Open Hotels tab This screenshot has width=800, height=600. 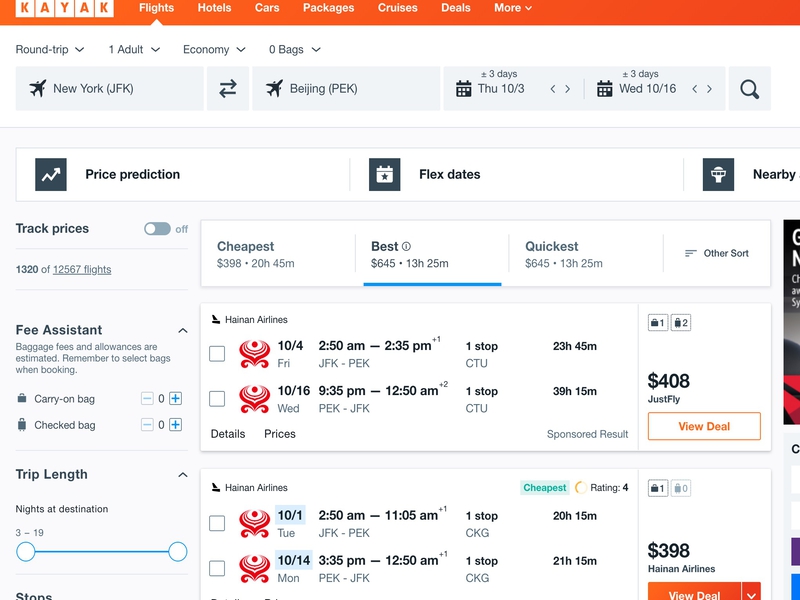click(x=214, y=8)
